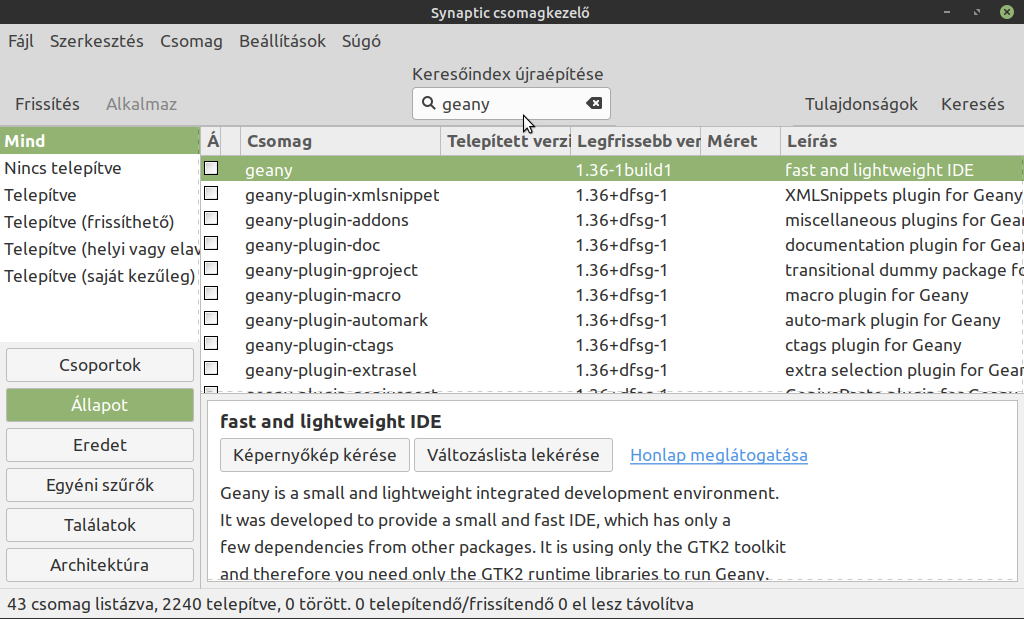Select the geany-plugin-addons package name
Screen dimensions: 1024x619
click(327, 220)
